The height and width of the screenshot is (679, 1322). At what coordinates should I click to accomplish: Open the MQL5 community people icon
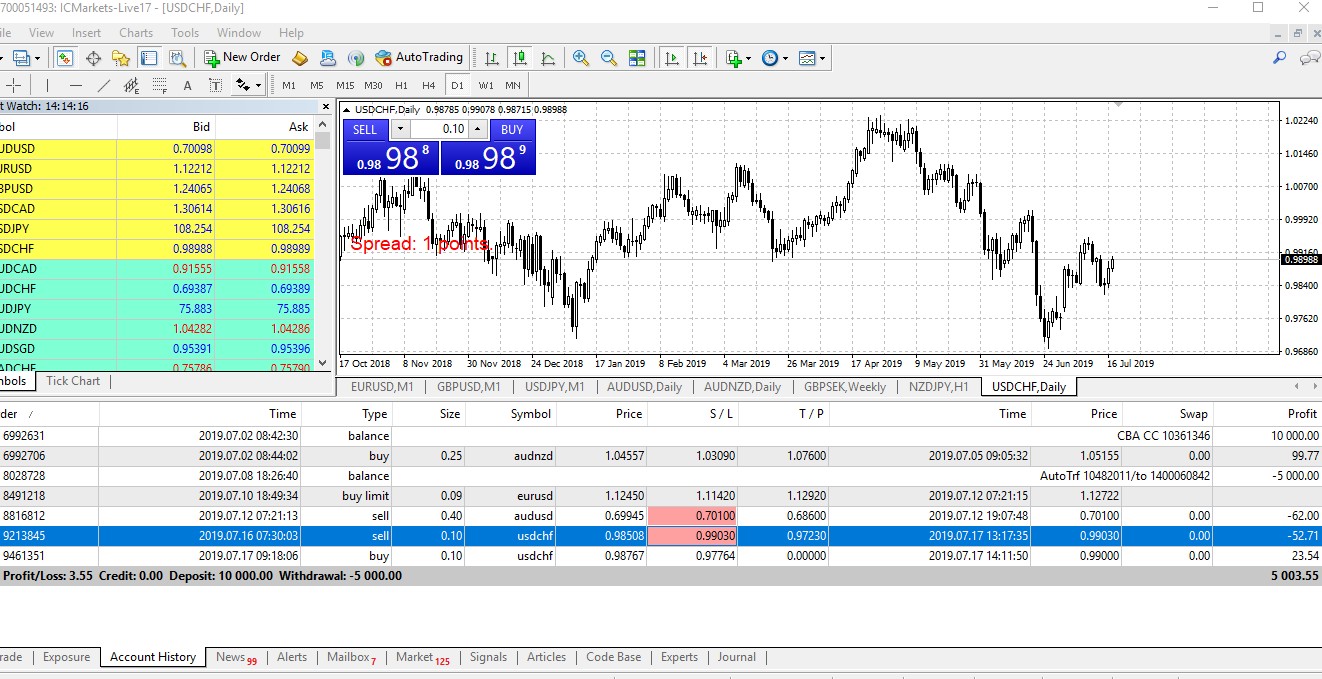327,58
